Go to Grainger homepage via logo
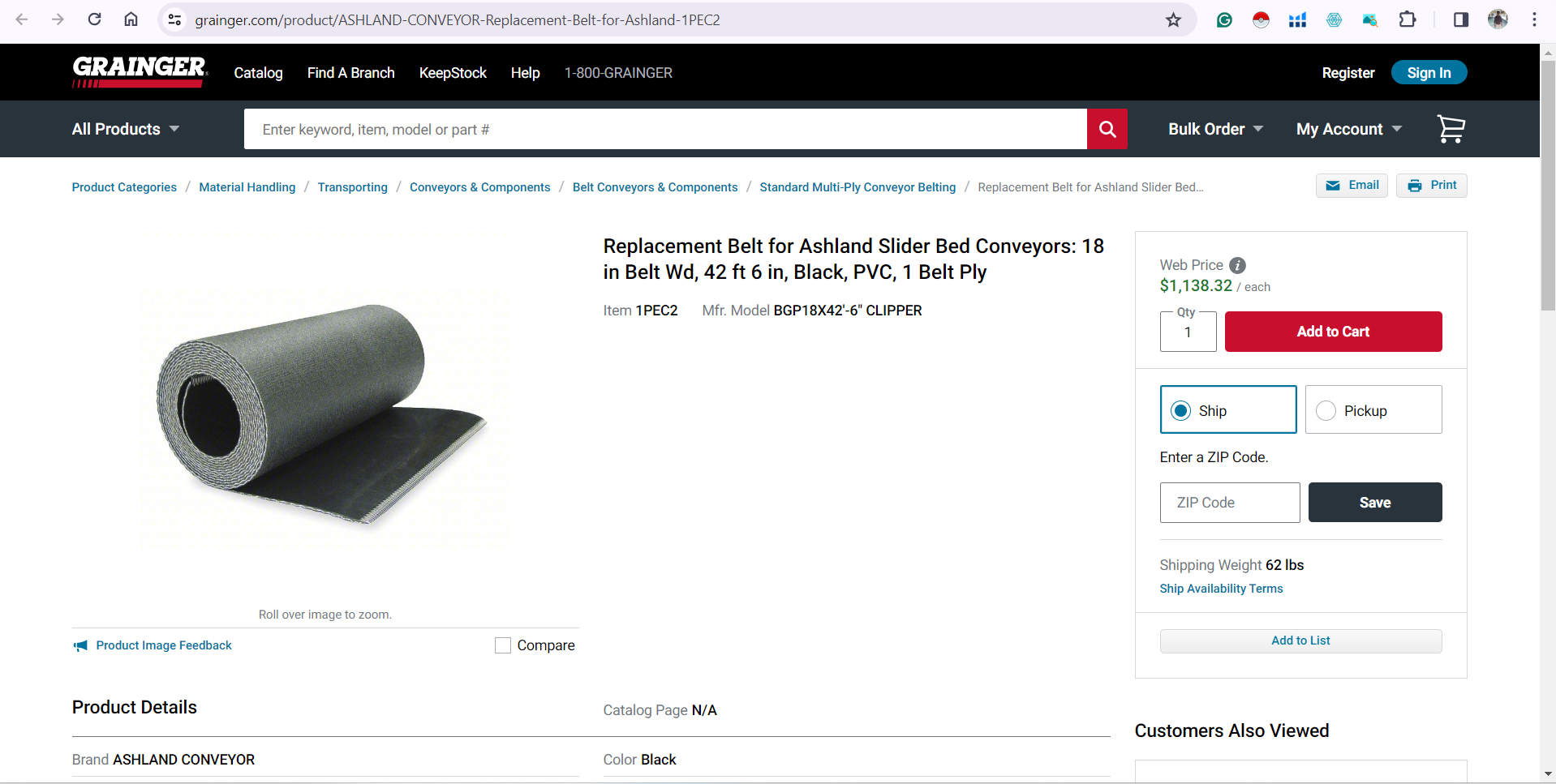The image size is (1556, 784). 140,72
